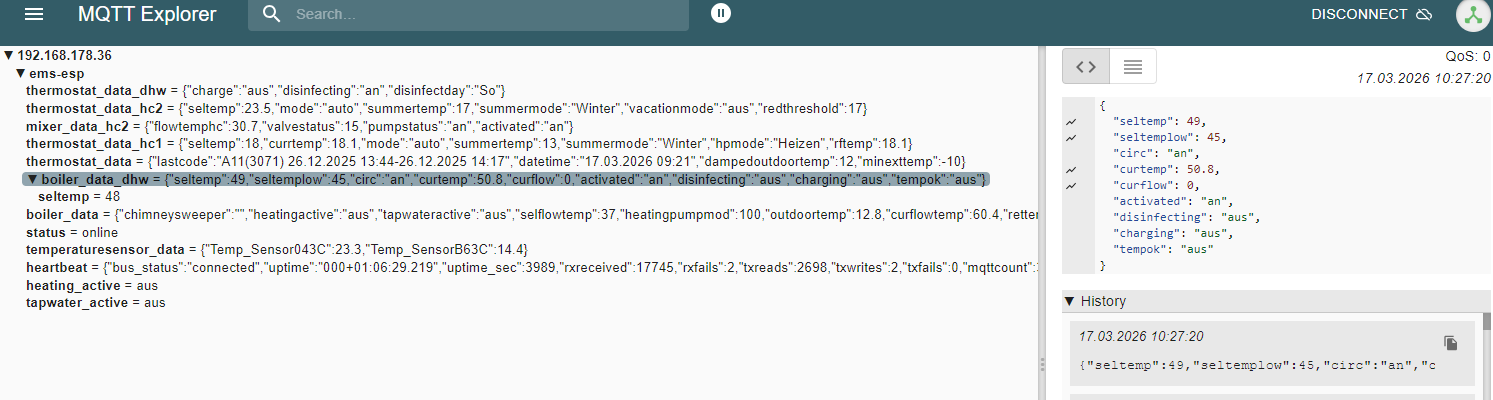
Task: Click the panel splitter drag handle
Action: (x=1041, y=365)
